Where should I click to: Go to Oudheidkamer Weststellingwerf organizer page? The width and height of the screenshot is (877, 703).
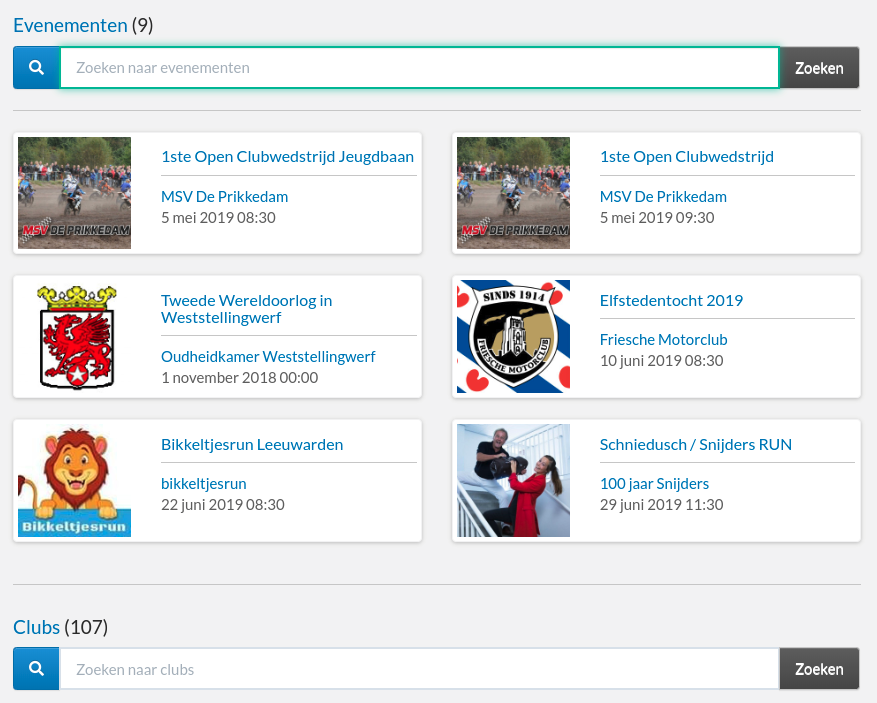(267, 357)
